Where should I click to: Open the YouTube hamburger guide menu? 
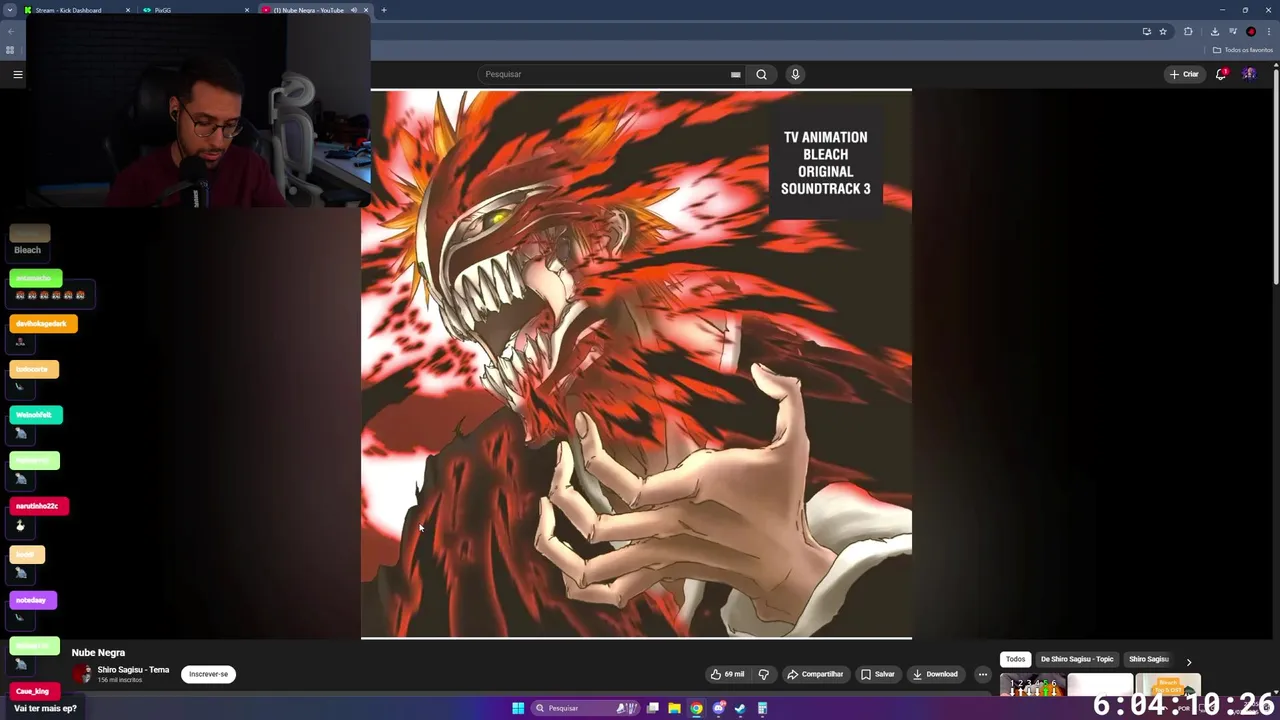point(17,74)
